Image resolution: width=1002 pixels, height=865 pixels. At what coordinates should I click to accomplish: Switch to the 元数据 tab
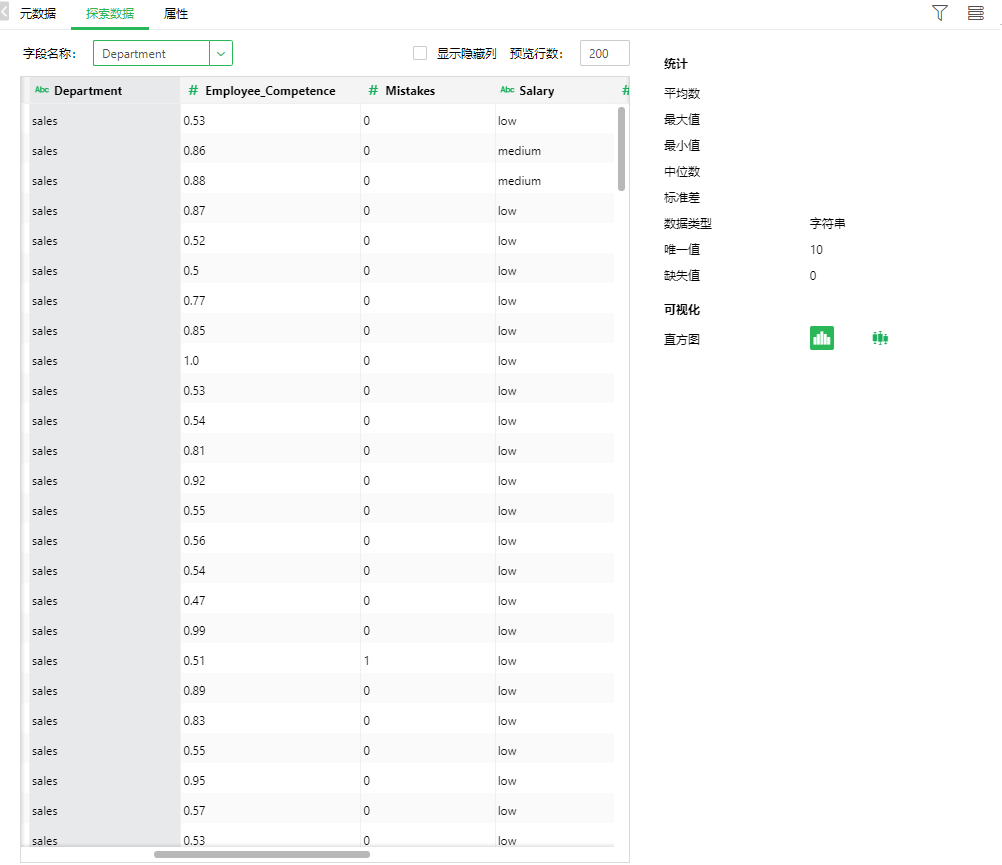[x=37, y=14]
